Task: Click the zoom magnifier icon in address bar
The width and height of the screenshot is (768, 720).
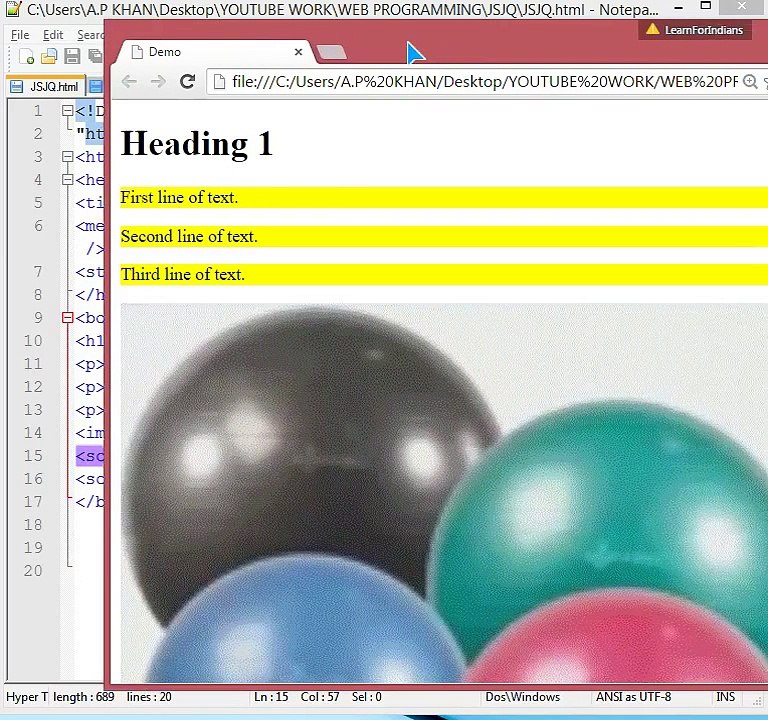Action: (750, 81)
